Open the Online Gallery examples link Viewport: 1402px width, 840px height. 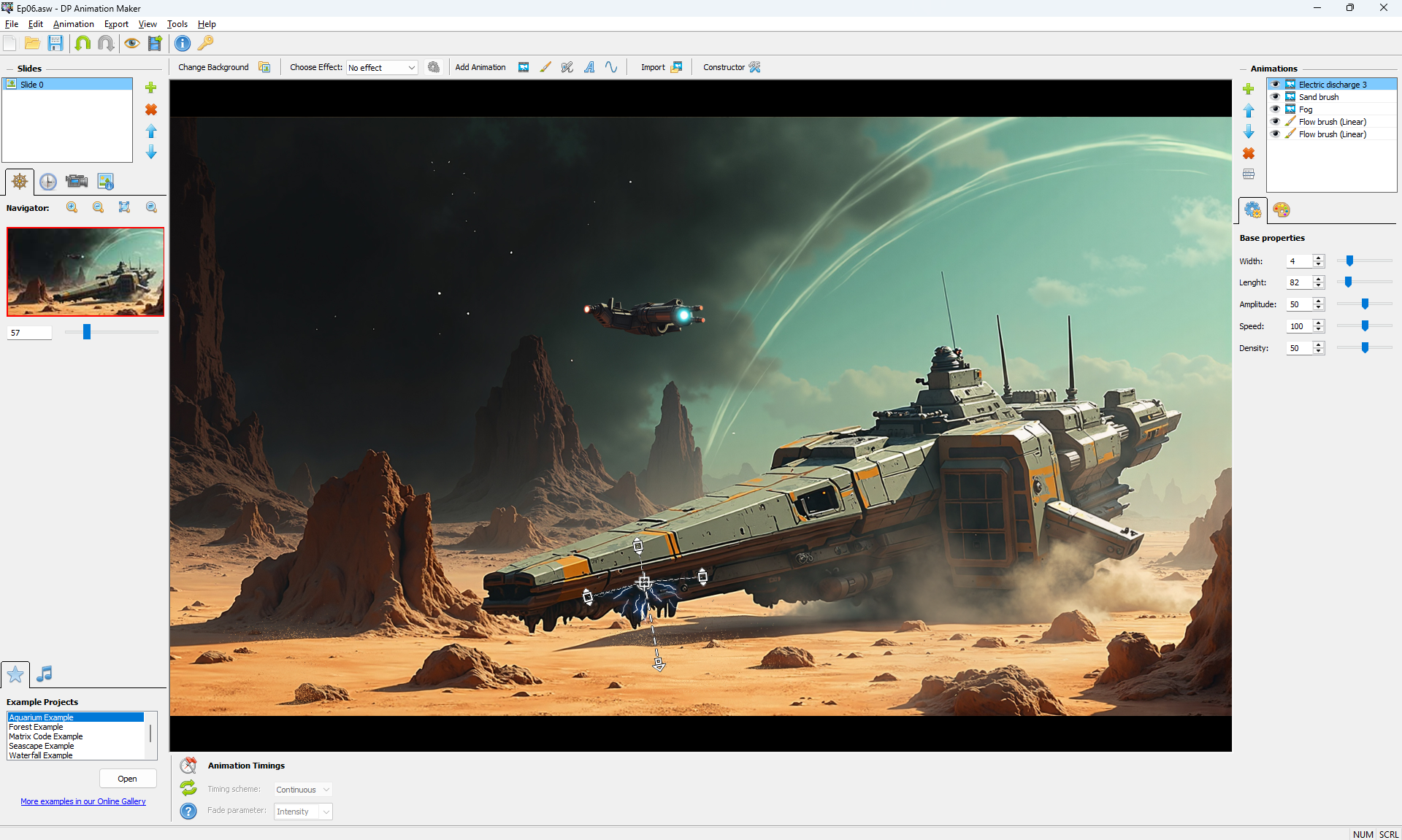[83, 801]
